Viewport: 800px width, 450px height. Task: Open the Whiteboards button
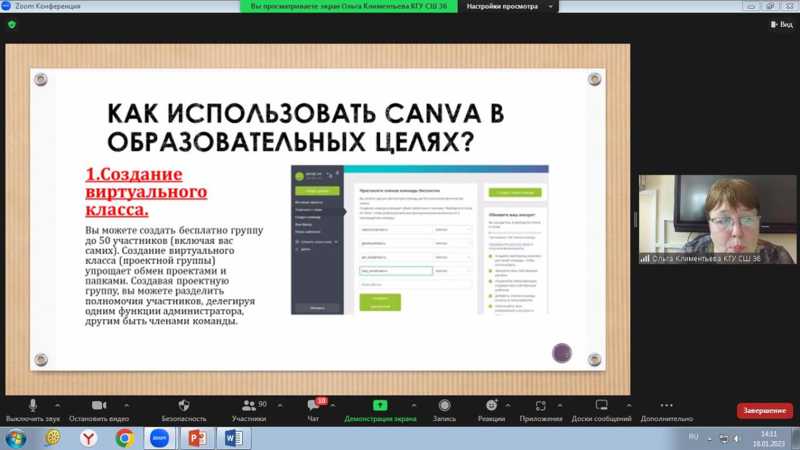(x=602, y=410)
